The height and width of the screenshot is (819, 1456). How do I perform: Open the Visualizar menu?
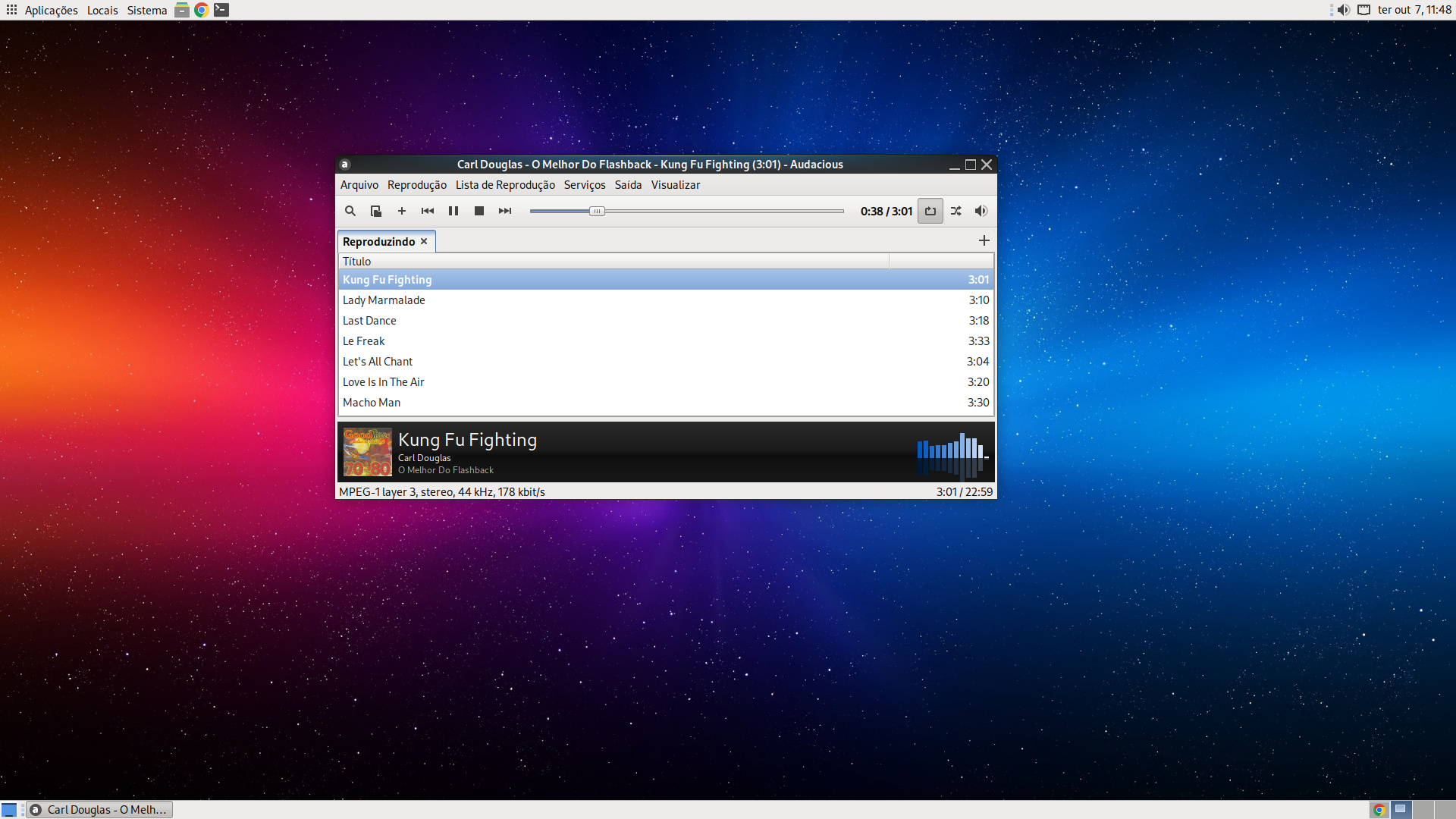click(675, 185)
